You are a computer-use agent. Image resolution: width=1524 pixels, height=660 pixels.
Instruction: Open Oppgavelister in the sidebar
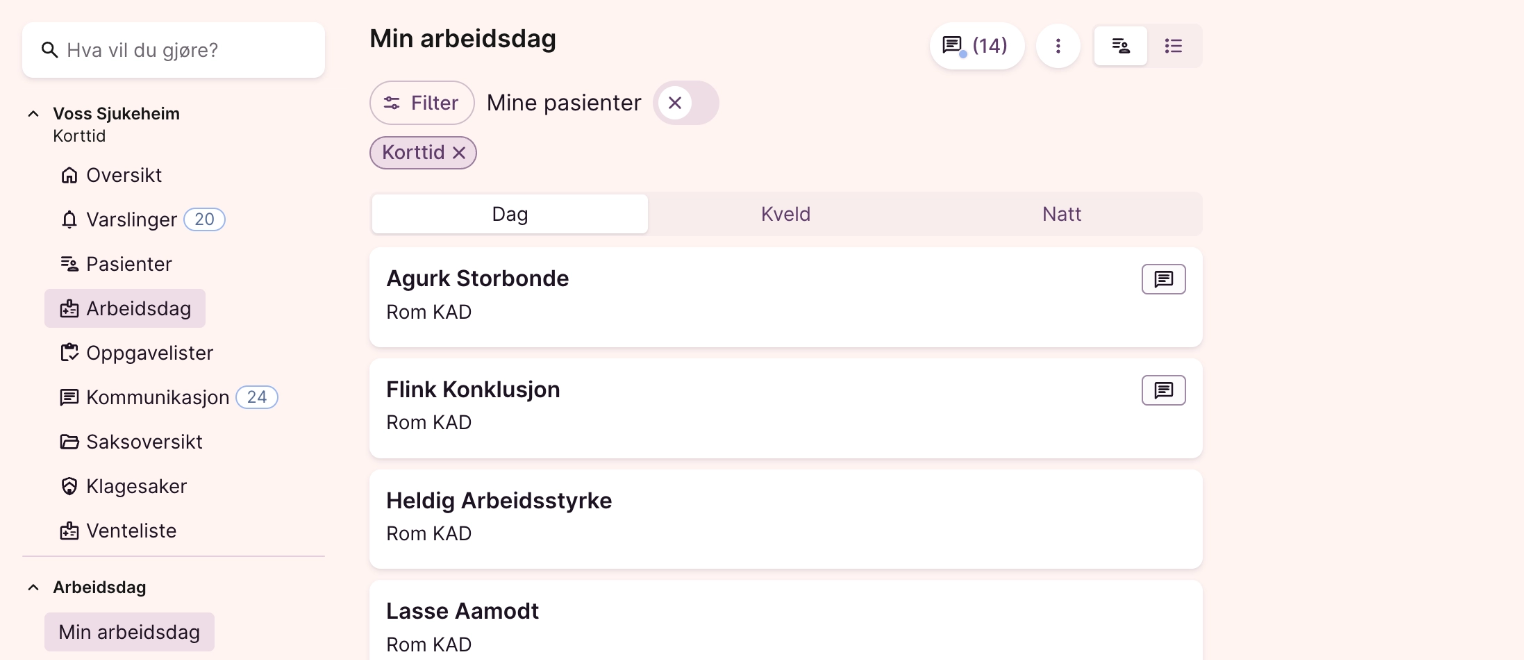click(149, 353)
